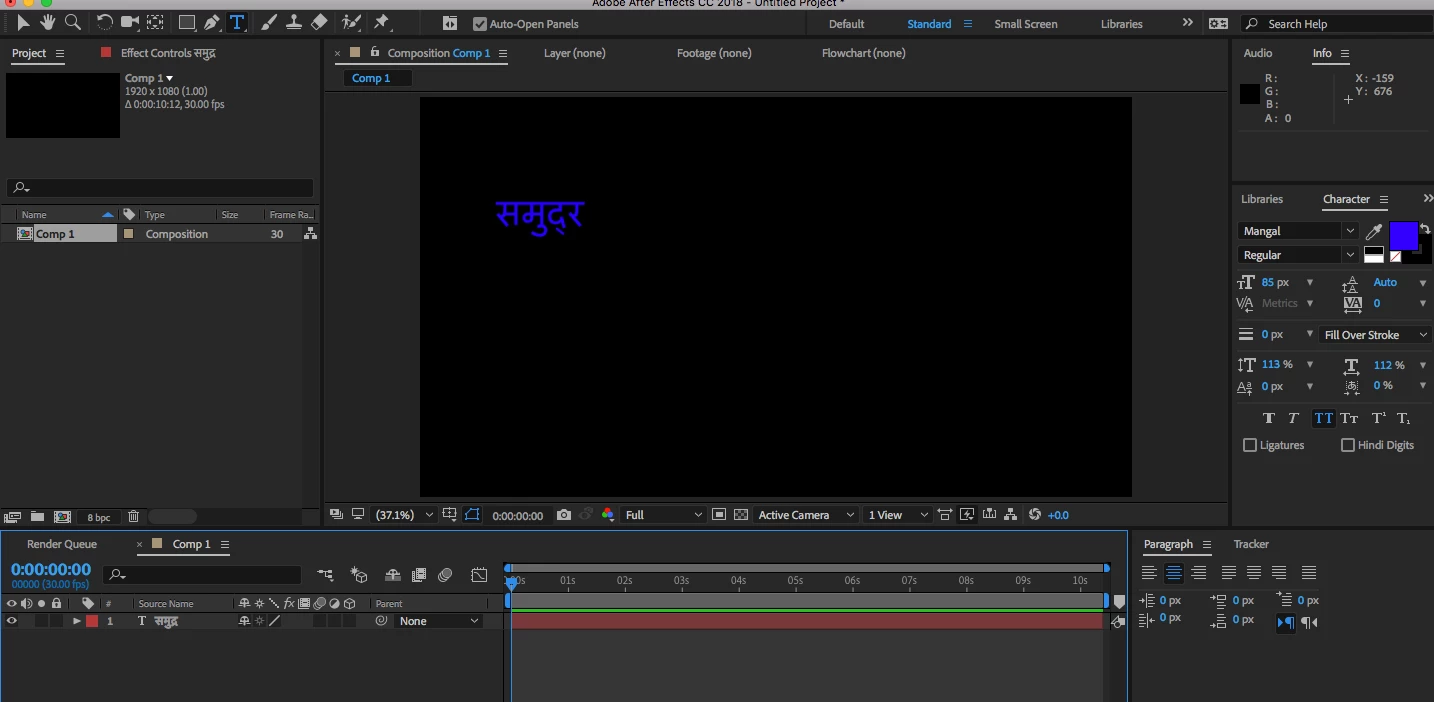This screenshot has height=702, width=1434.
Task: Click the 8 bpc color depth button
Action: click(98, 517)
